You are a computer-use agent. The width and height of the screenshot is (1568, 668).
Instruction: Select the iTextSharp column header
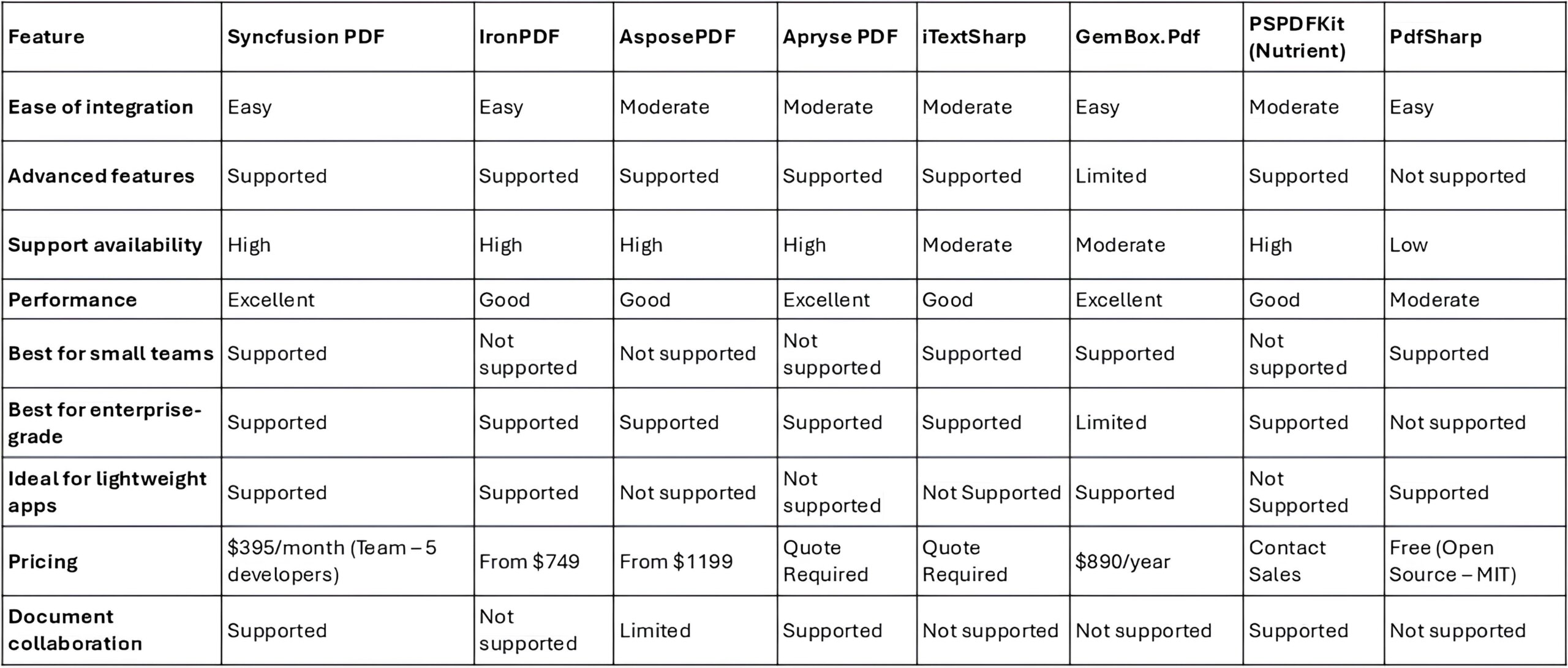tap(974, 37)
